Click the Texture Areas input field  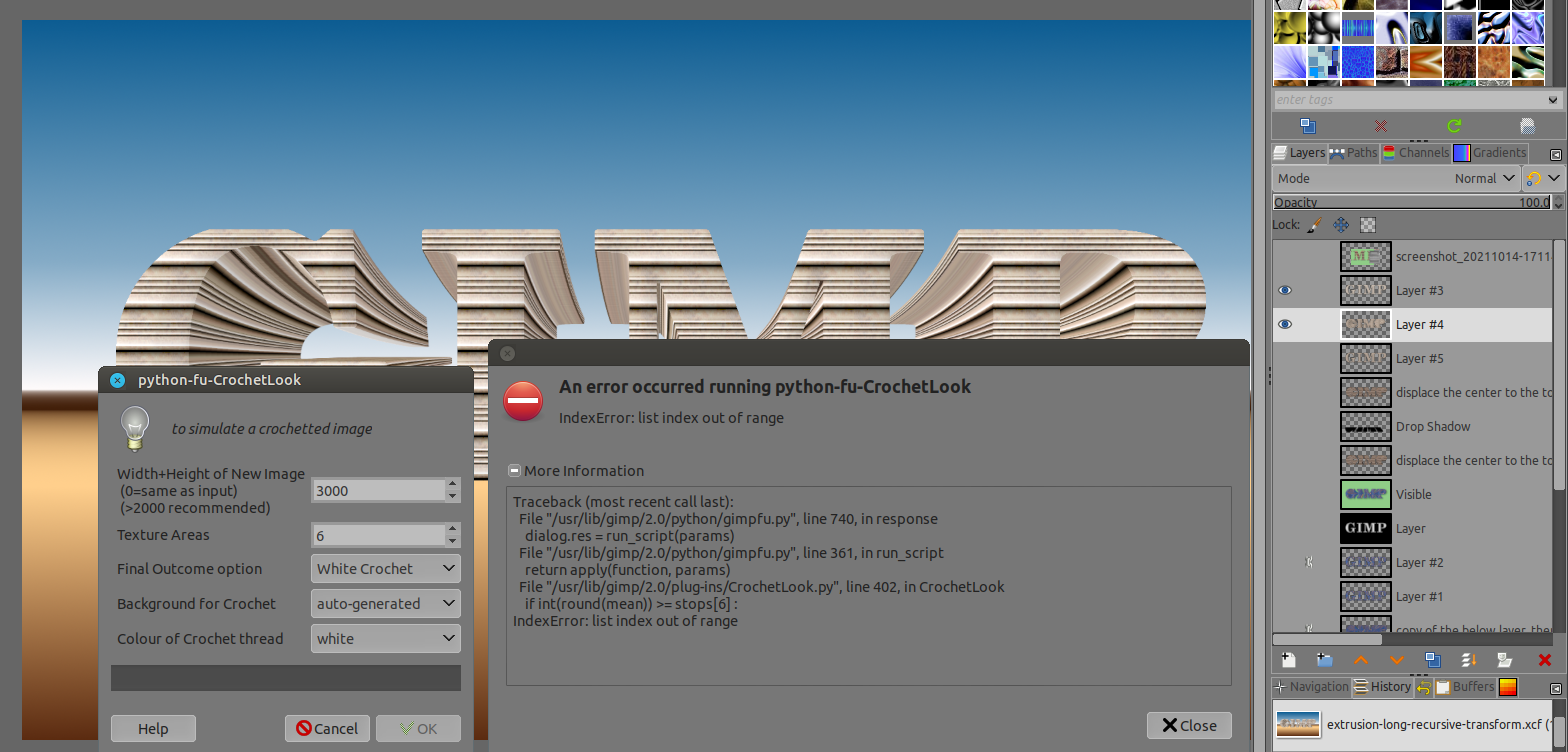378,535
